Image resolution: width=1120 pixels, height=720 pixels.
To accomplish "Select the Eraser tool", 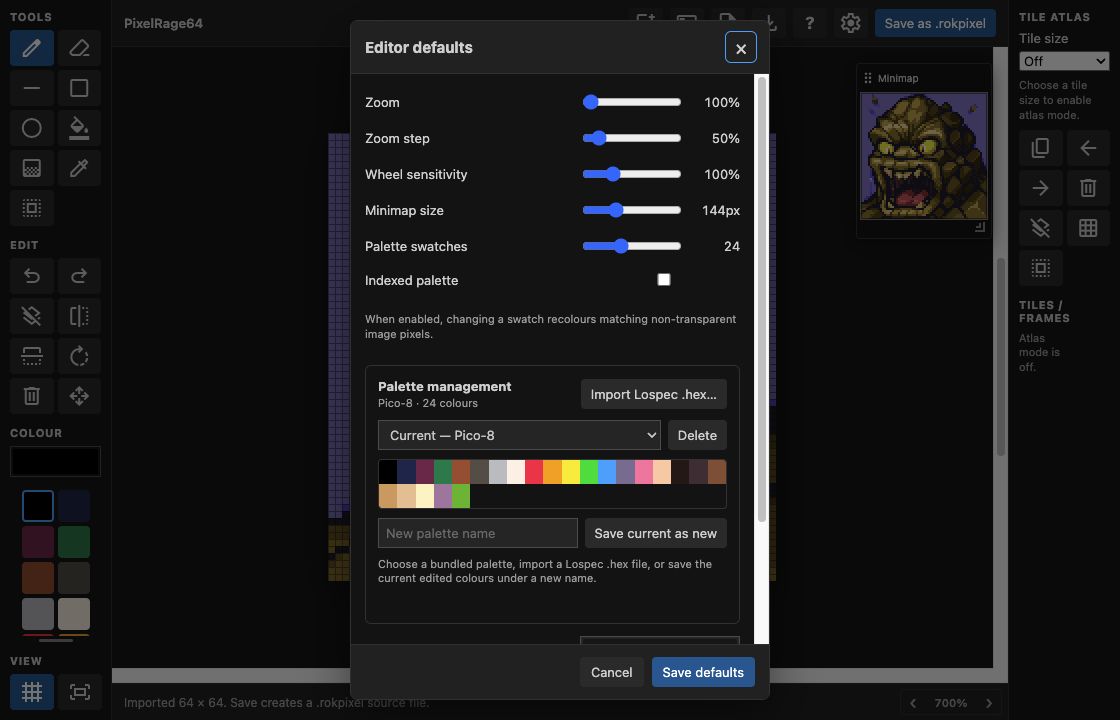I will 79,48.
